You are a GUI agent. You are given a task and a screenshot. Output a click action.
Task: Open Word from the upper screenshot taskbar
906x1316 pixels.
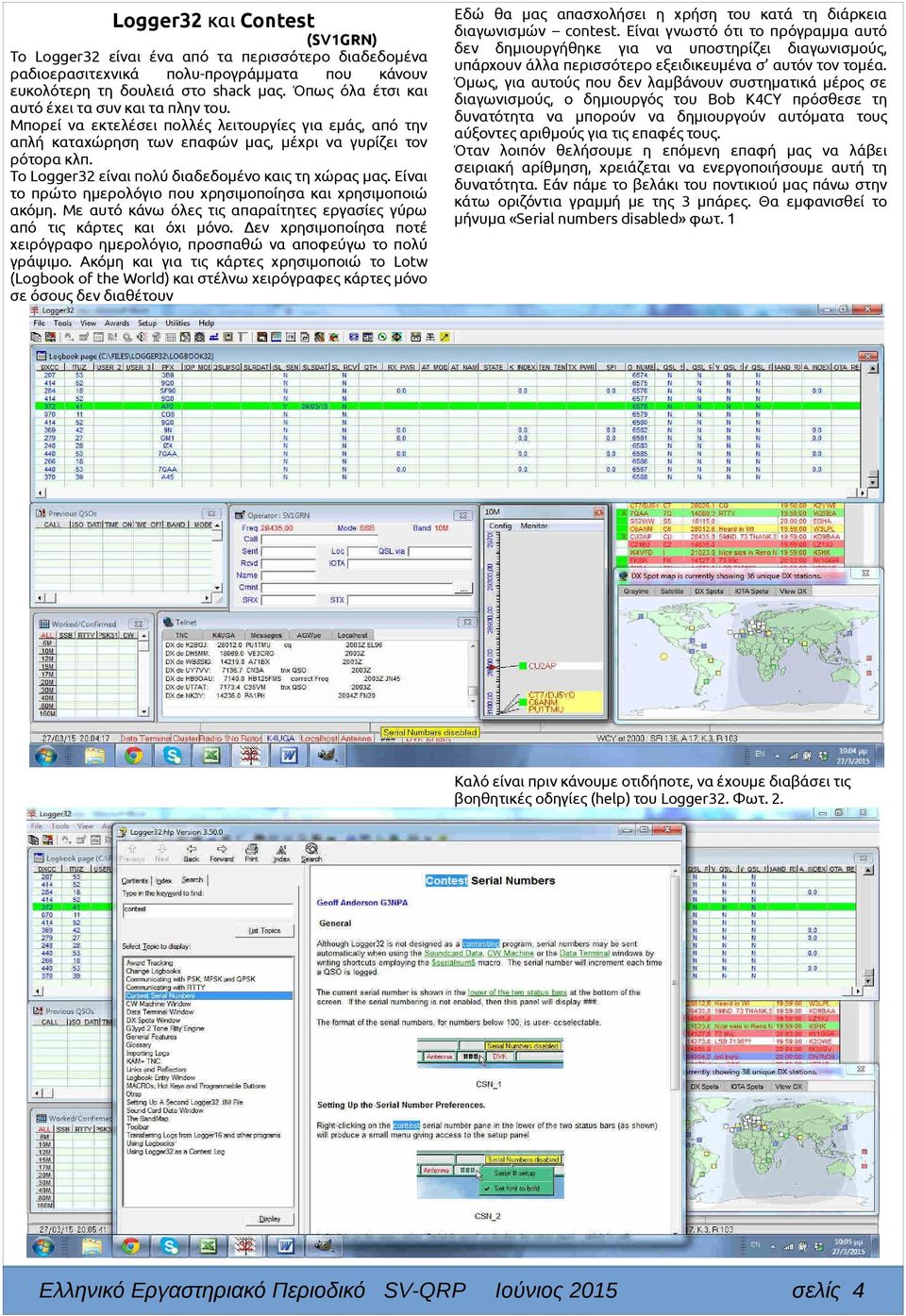click(x=288, y=756)
